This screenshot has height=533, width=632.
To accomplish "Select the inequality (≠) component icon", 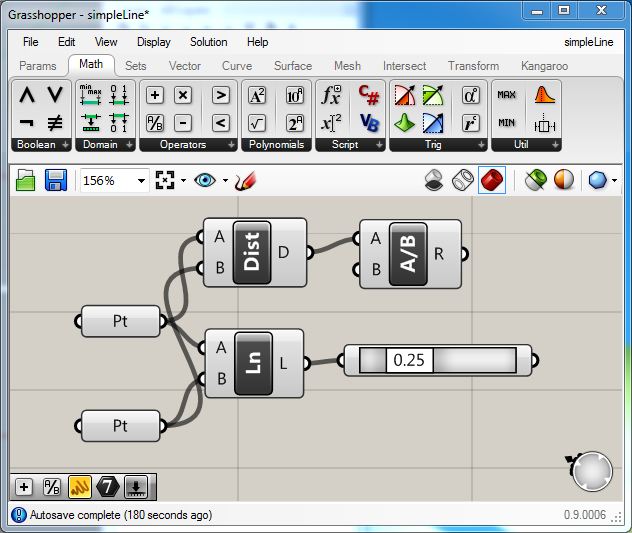I will 55,123.
